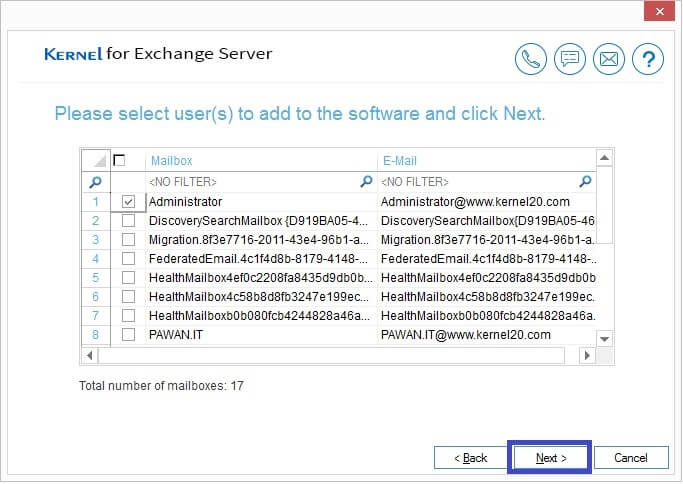Check the HealthMailbox4c58b8d8 checkbox
Viewport: 683px width, 484px height.
click(128, 297)
